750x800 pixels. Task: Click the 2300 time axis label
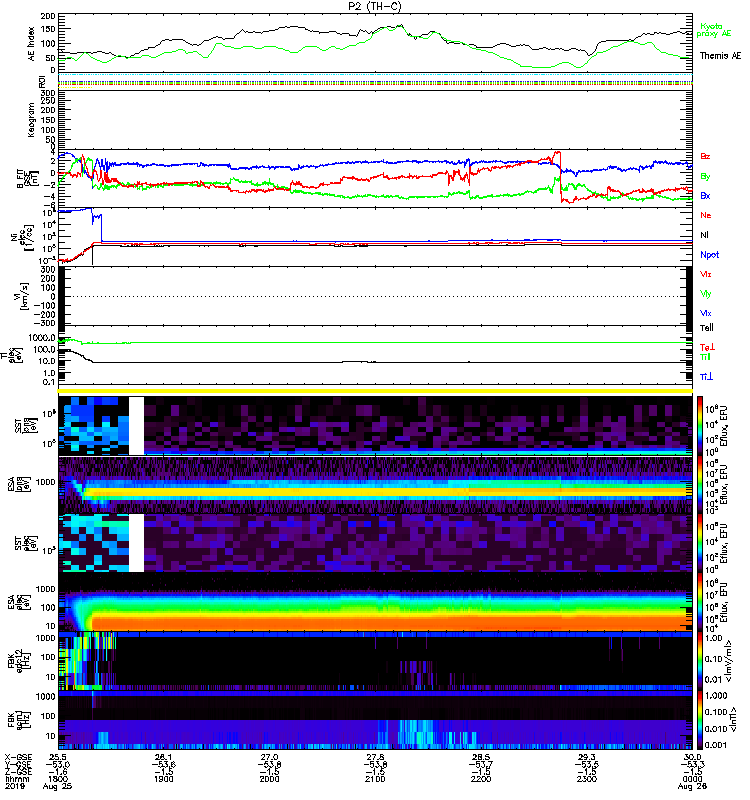click(587, 779)
